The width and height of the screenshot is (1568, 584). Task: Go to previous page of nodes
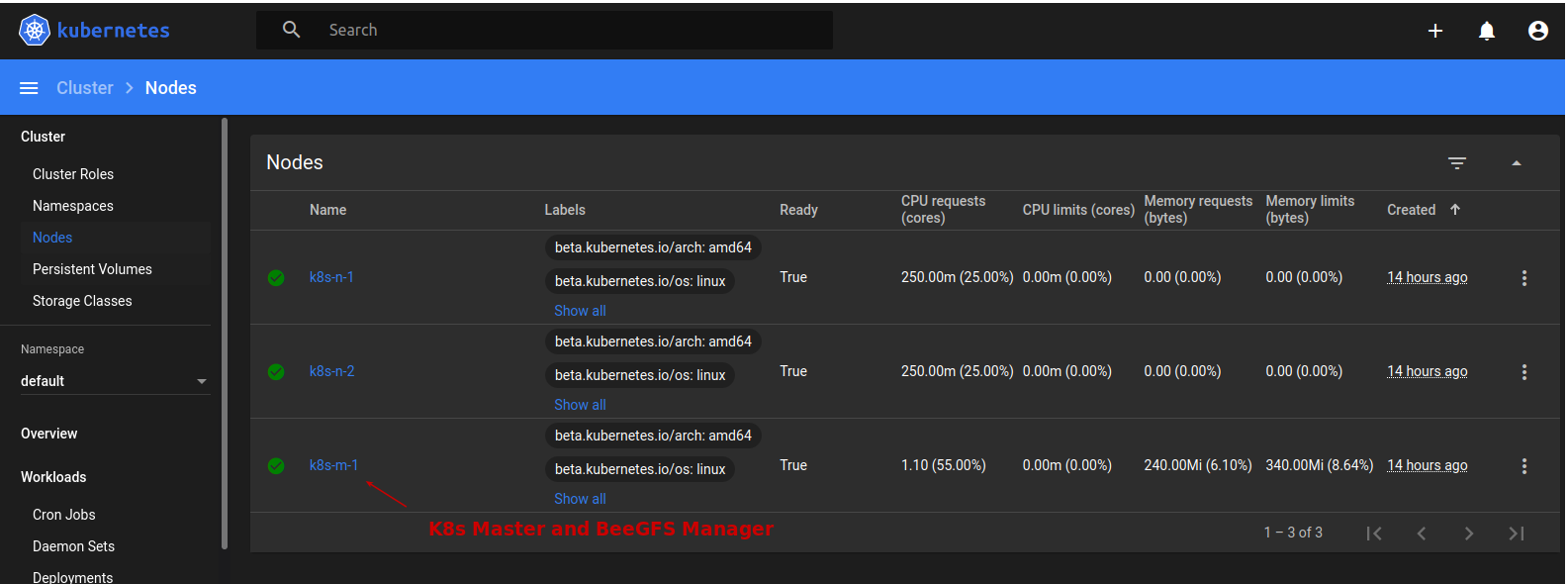[1422, 534]
